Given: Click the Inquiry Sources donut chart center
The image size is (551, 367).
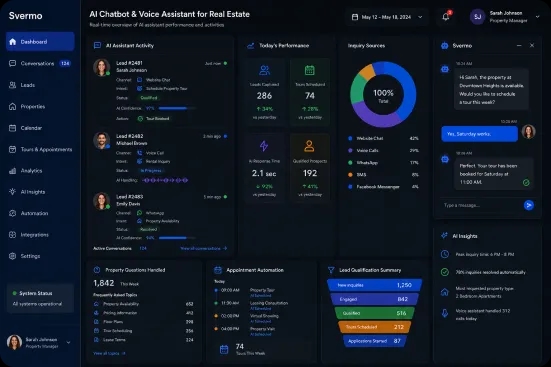Looking at the screenshot, I should (x=383, y=95).
